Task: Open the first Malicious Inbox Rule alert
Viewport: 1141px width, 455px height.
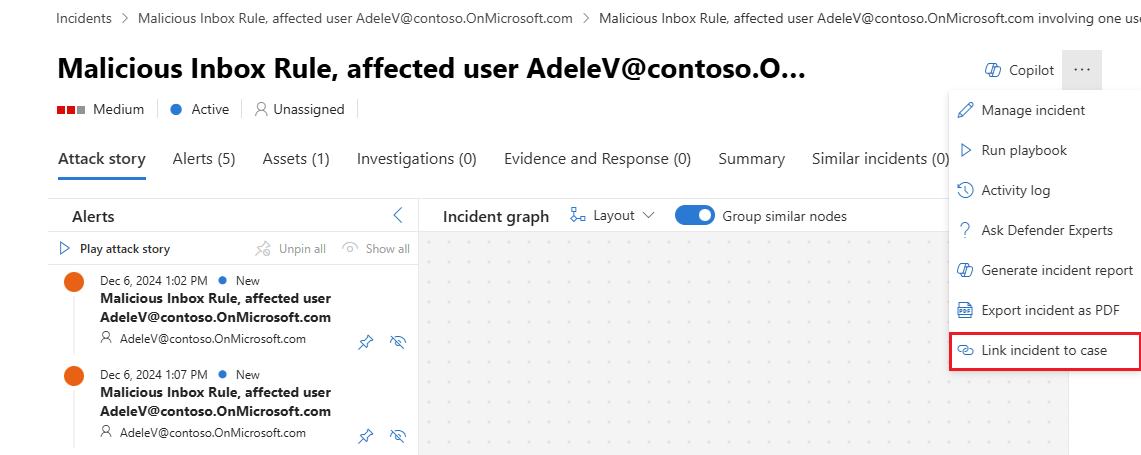Action: click(x=215, y=307)
